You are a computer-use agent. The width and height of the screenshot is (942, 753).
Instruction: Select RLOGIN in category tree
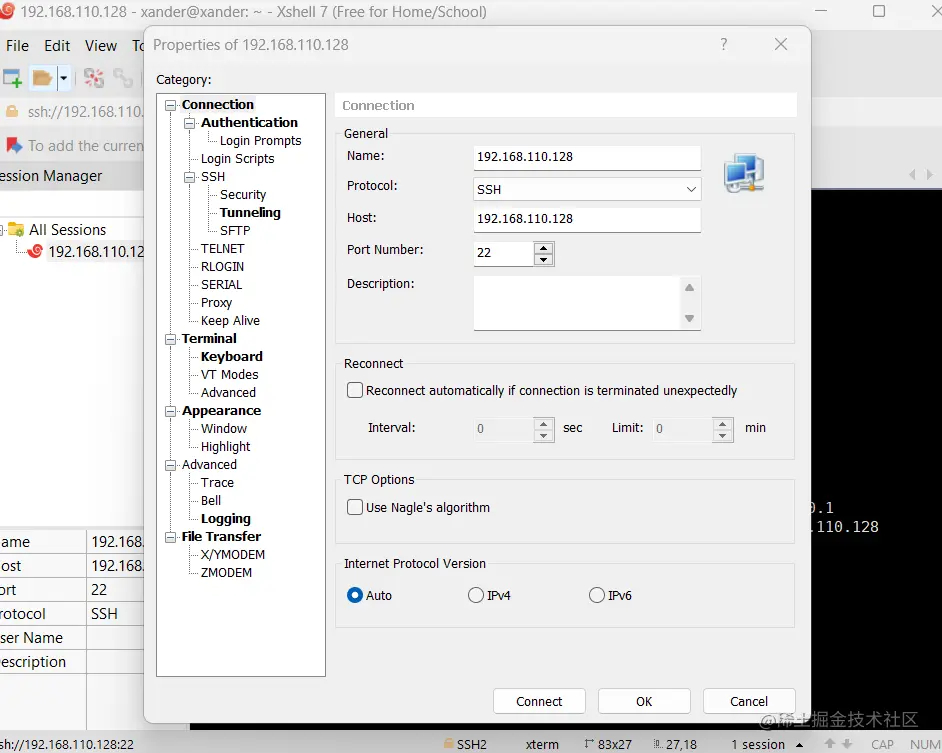tap(222, 267)
